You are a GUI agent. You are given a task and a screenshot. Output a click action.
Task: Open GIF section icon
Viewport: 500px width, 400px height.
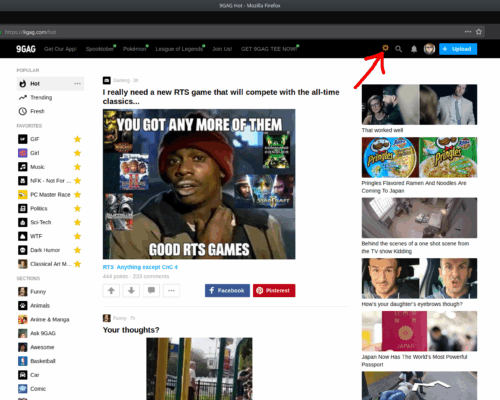(22, 139)
